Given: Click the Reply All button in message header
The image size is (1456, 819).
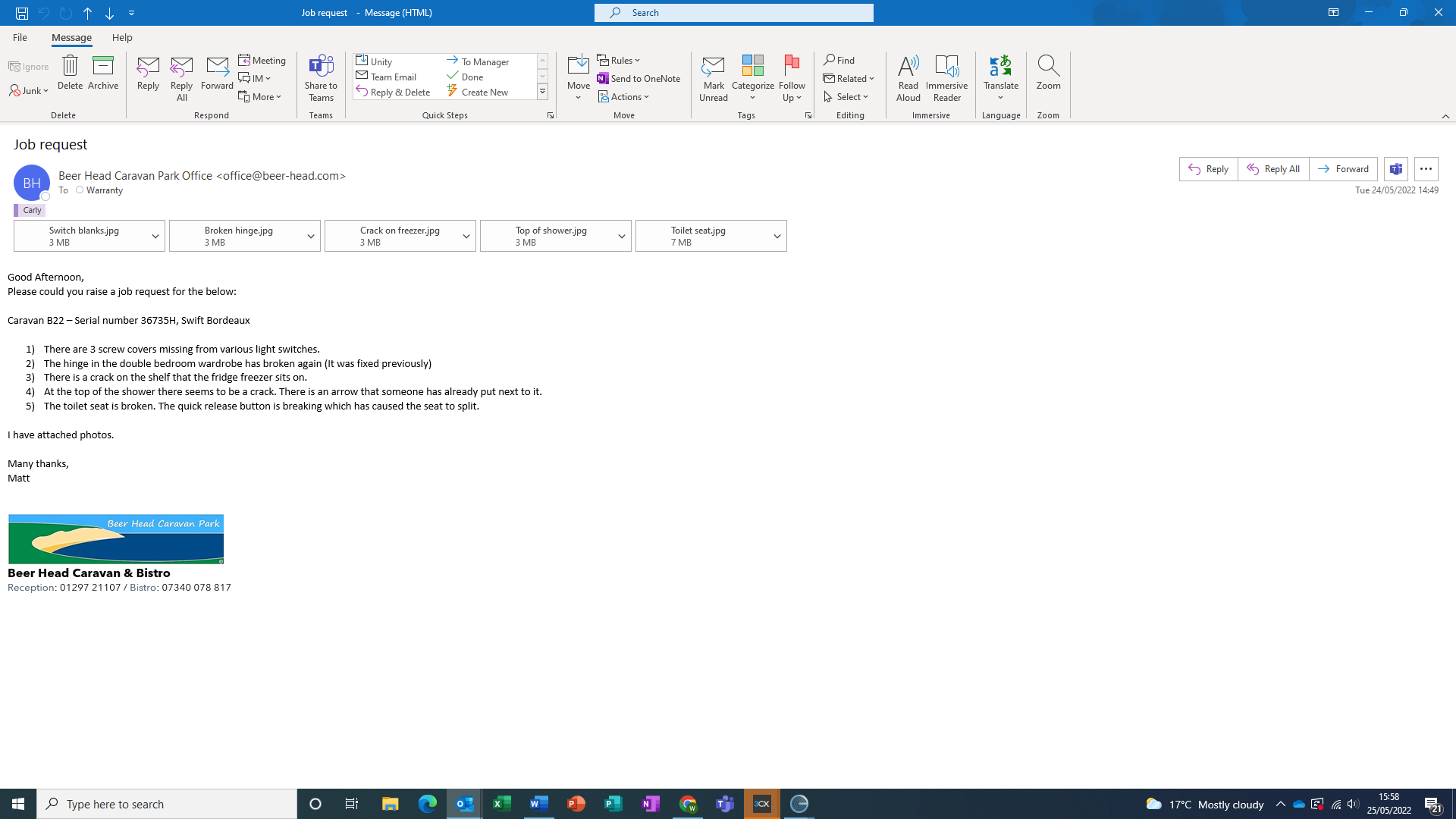Looking at the screenshot, I should tap(1273, 169).
